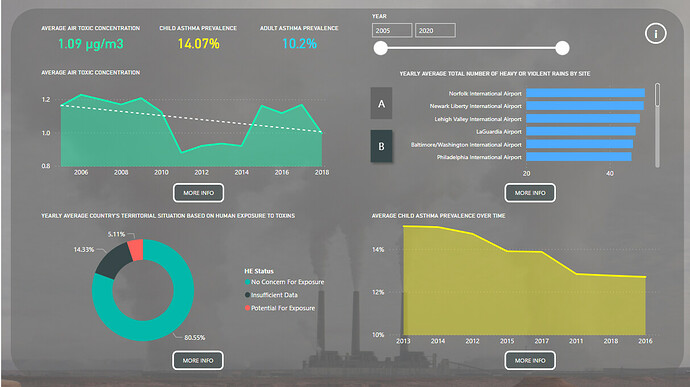Grab the right handle of the year slider
The height and width of the screenshot is (387, 690).
click(x=562, y=48)
